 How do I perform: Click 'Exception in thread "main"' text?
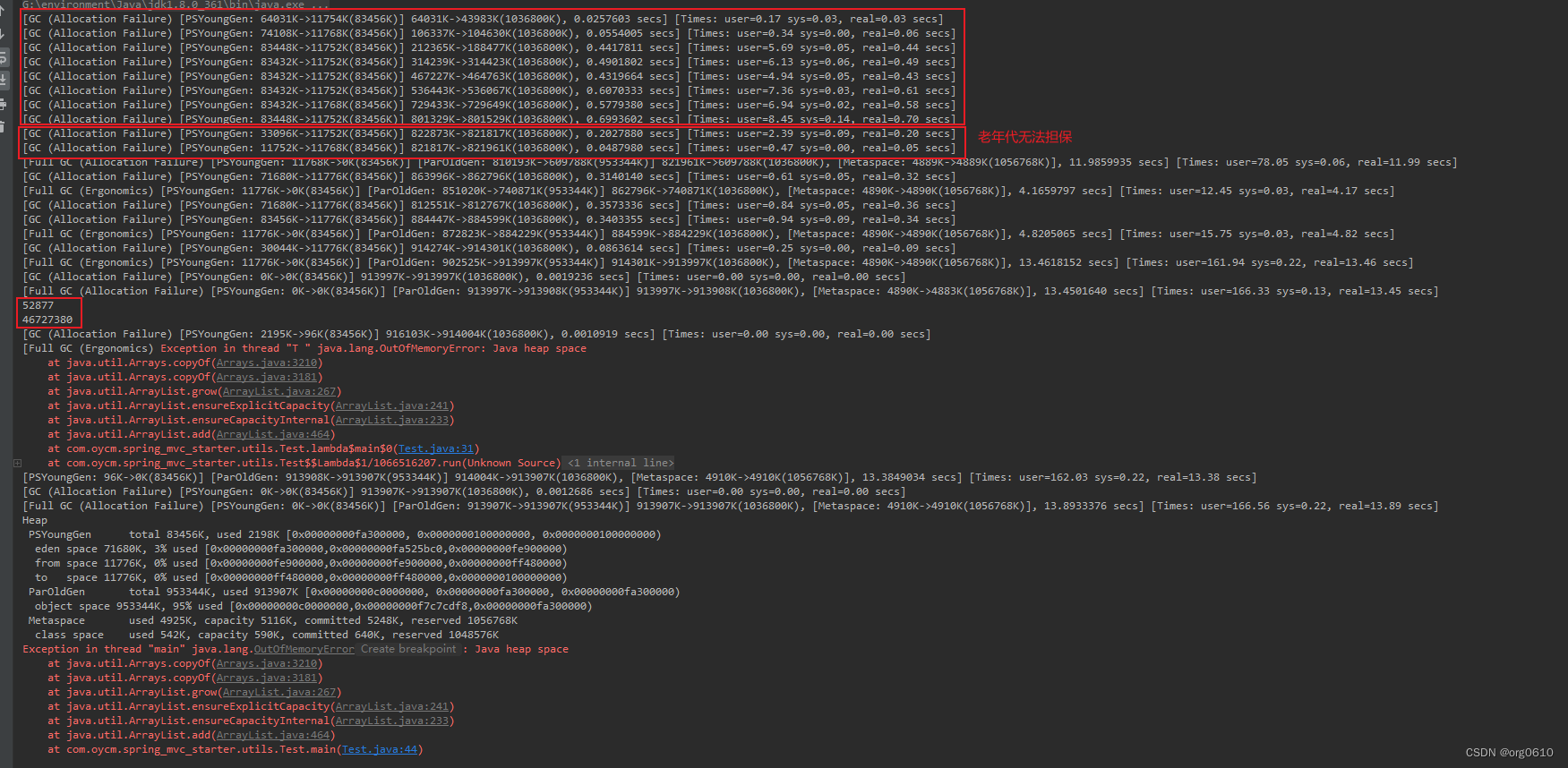point(104,649)
